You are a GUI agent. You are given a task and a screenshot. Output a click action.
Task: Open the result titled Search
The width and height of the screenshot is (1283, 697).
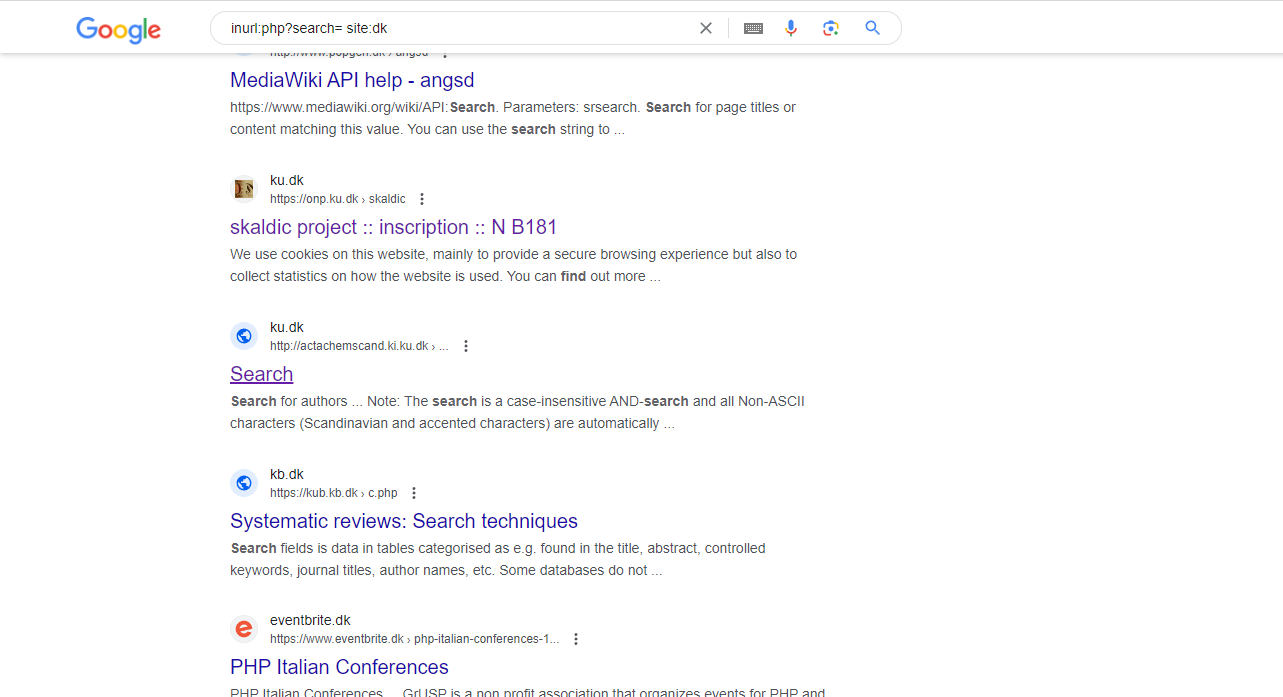coord(261,374)
